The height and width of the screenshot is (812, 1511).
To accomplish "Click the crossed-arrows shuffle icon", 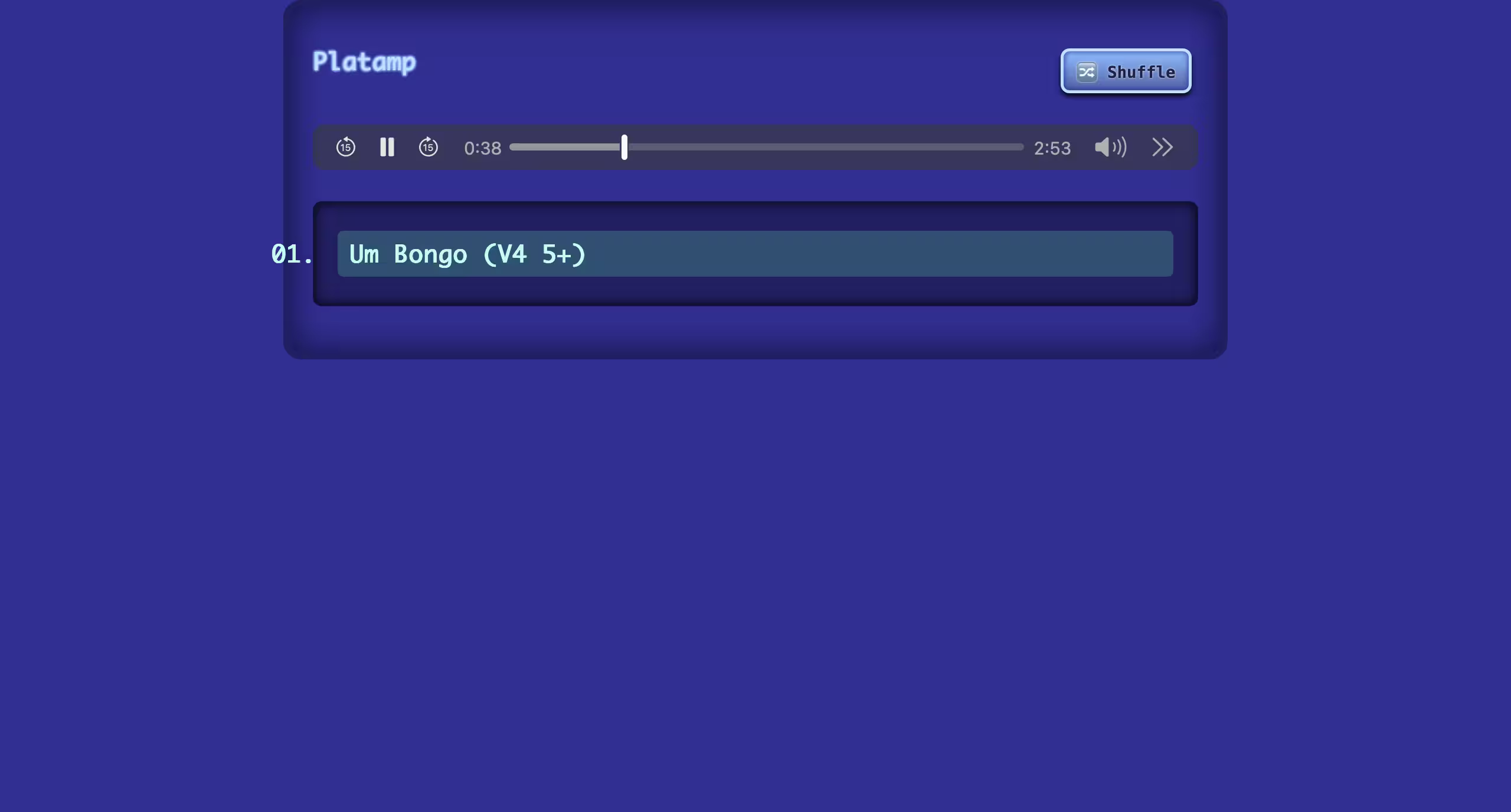I will (x=1087, y=72).
